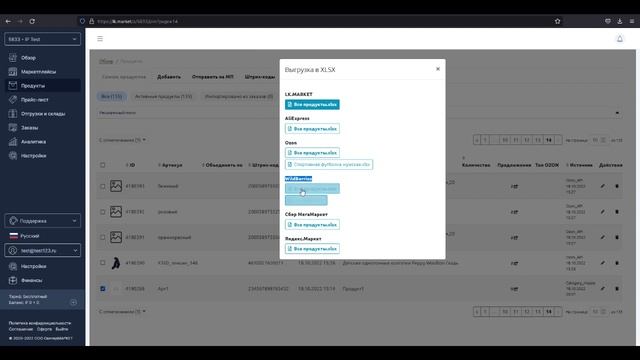This screenshot has width=640, height=360.
Task: Uncheck the Продукт1 row checkbox
Action: click(102, 289)
